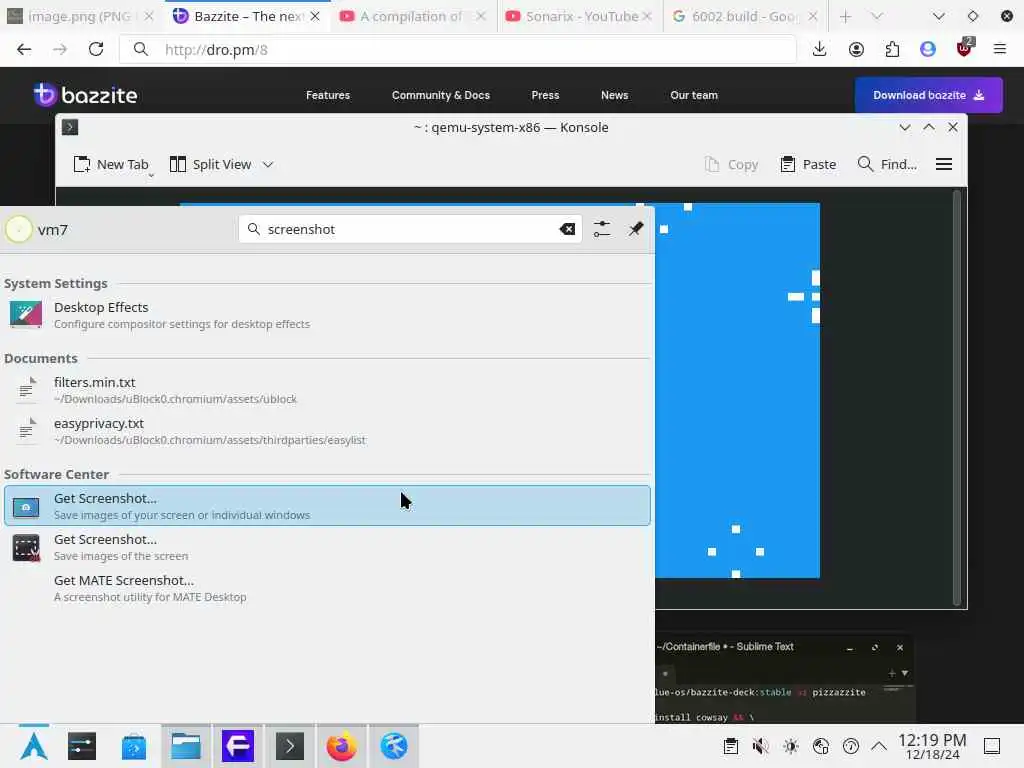This screenshot has height=768, width=1024.
Task: Open Sublime Text tab dropdown arrow
Action: click(x=904, y=673)
